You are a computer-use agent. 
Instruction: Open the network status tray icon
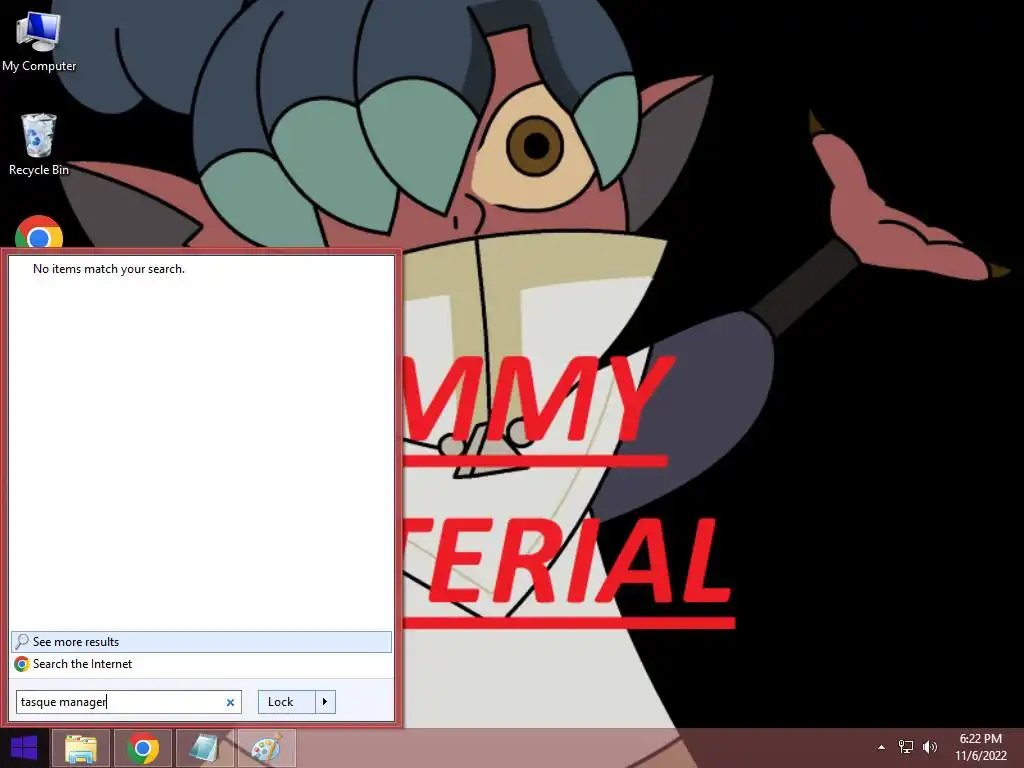906,746
